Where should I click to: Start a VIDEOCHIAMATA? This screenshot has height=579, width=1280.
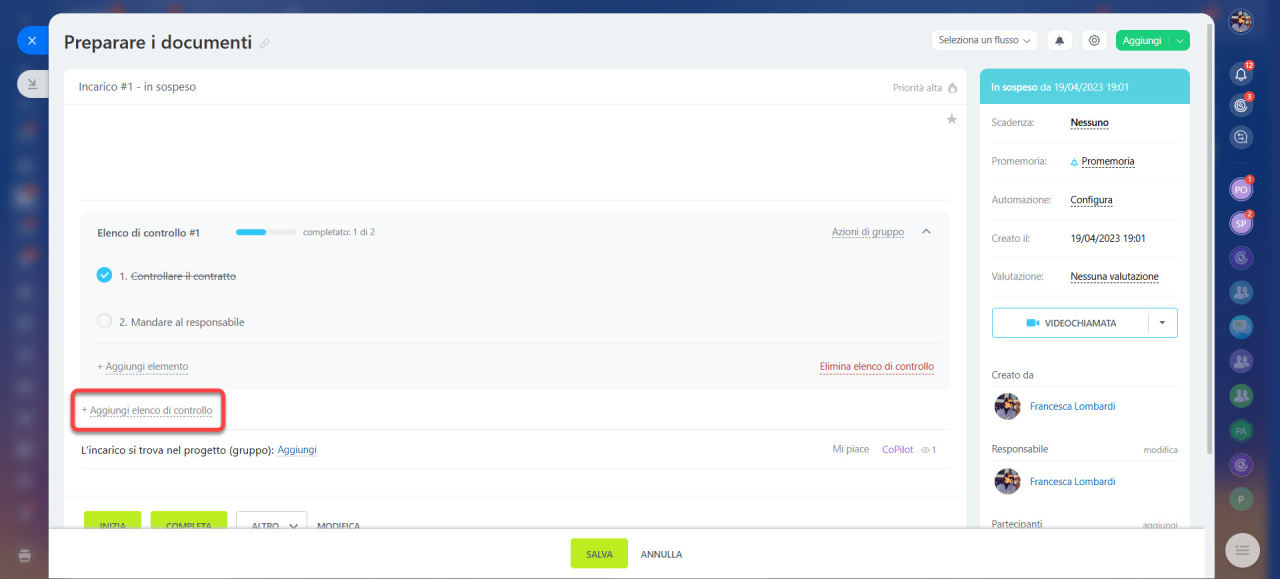1070,323
